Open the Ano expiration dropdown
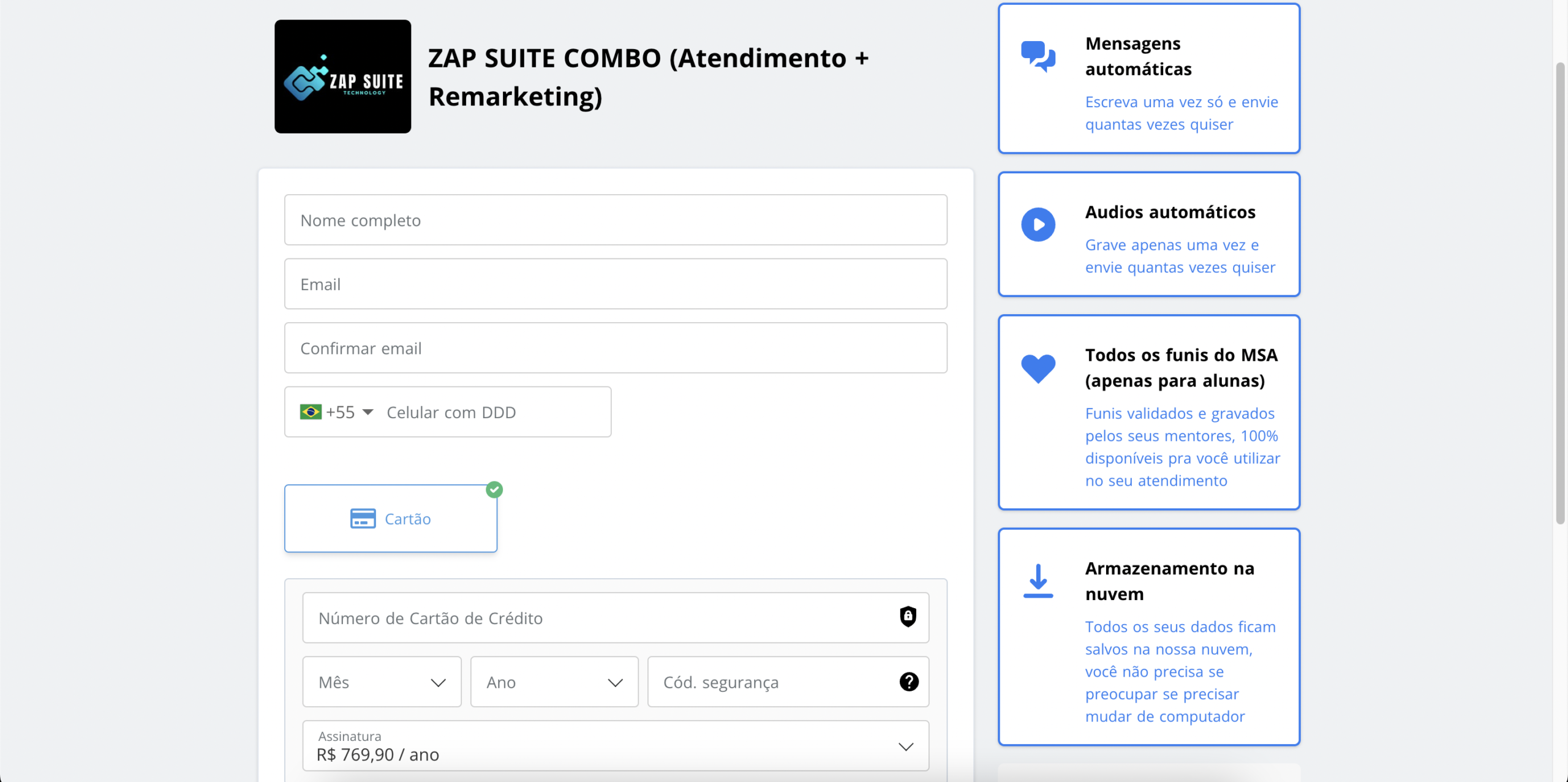 (554, 682)
